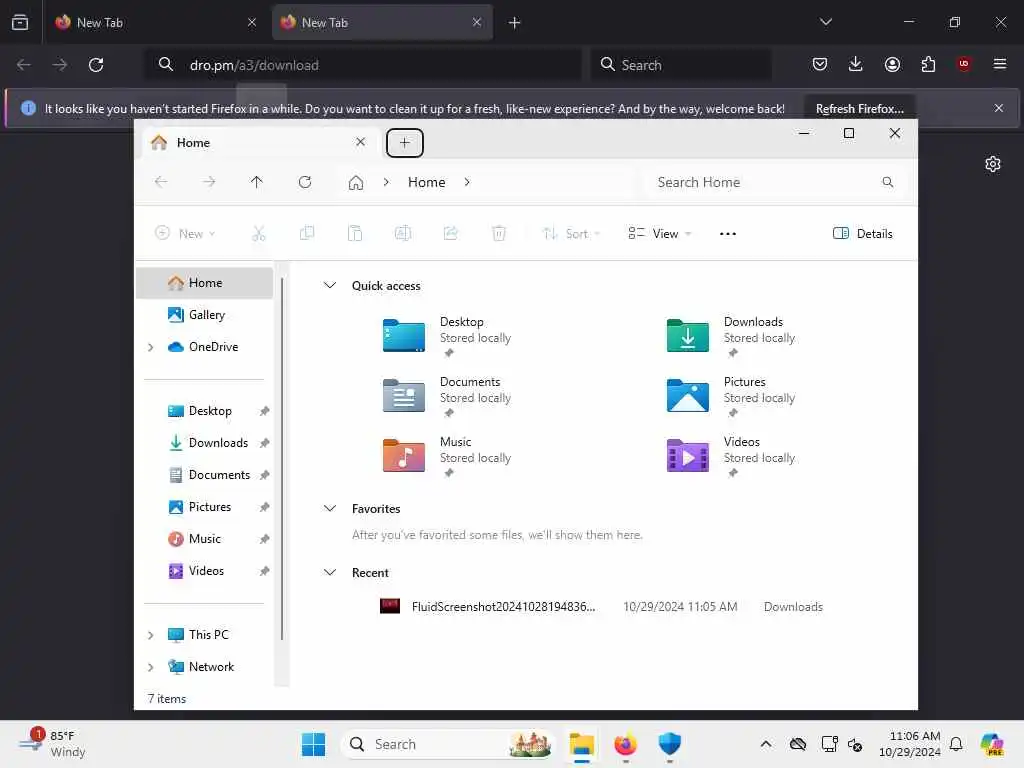This screenshot has width=1024, height=768.
Task: Open the Windows Start menu
Action: [x=313, y=744]
